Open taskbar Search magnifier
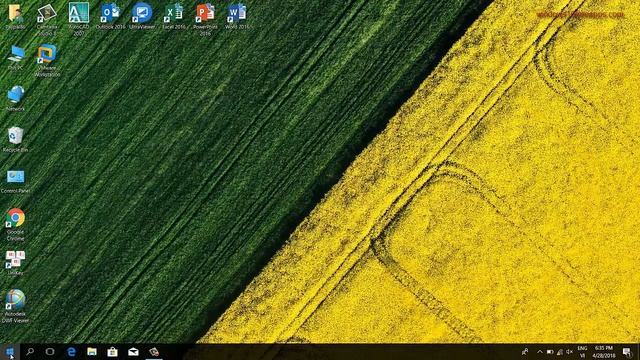The width and height of the screenshot is (640, 360). point(30,352)
